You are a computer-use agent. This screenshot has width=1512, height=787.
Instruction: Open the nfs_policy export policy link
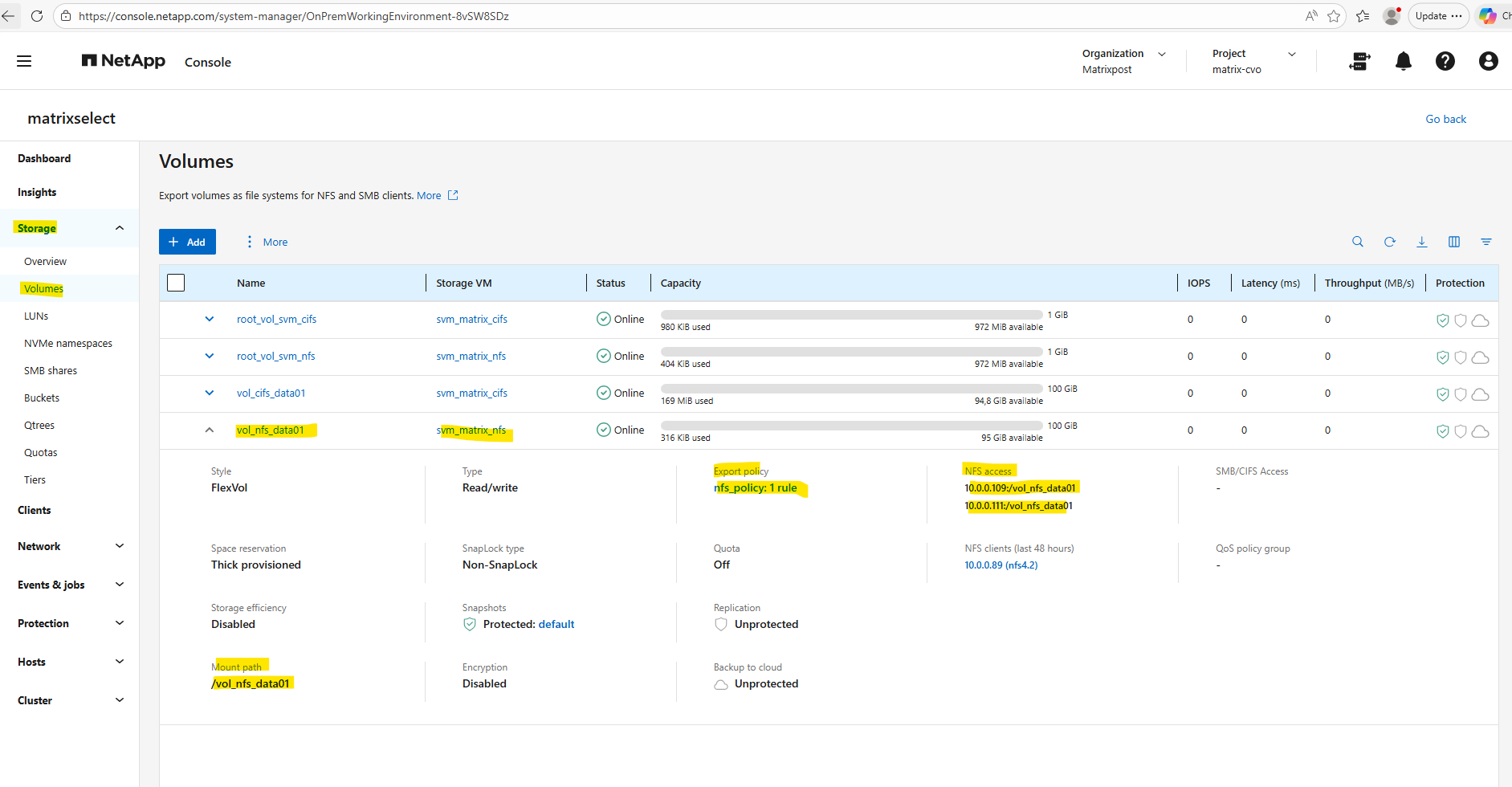point(756,487)
